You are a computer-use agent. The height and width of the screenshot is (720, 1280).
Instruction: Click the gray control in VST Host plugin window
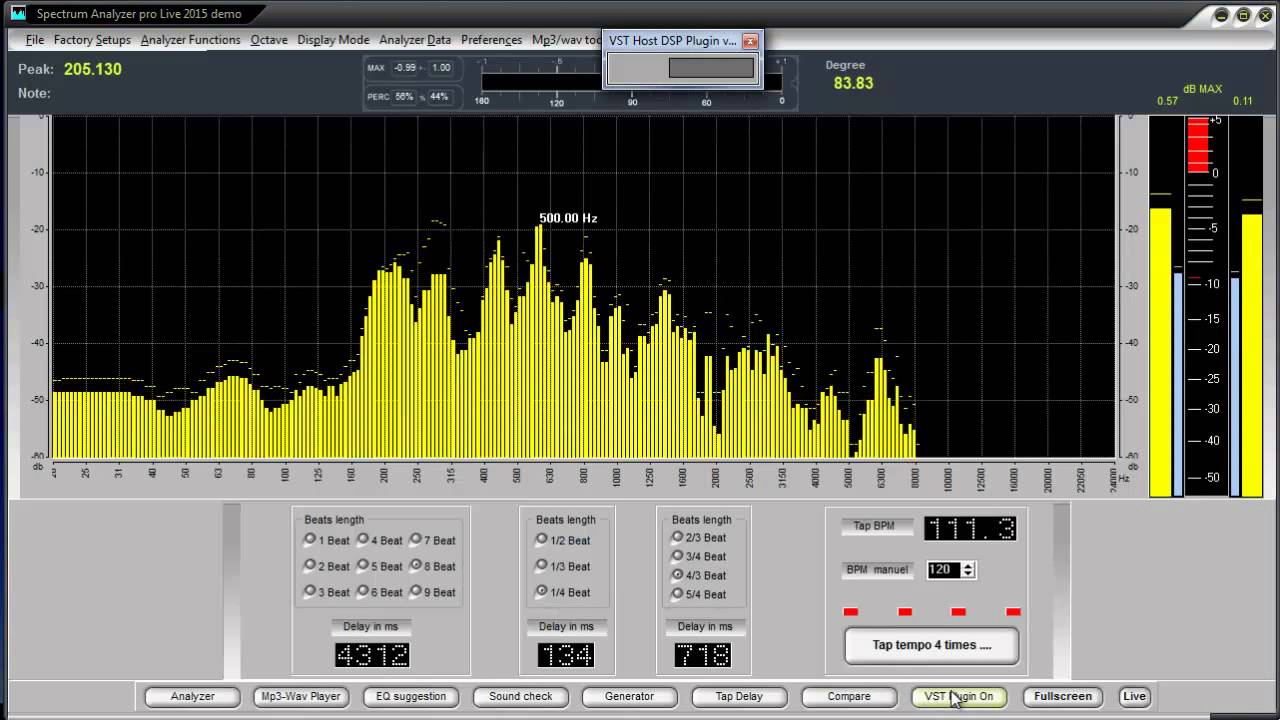coord(711,68)
